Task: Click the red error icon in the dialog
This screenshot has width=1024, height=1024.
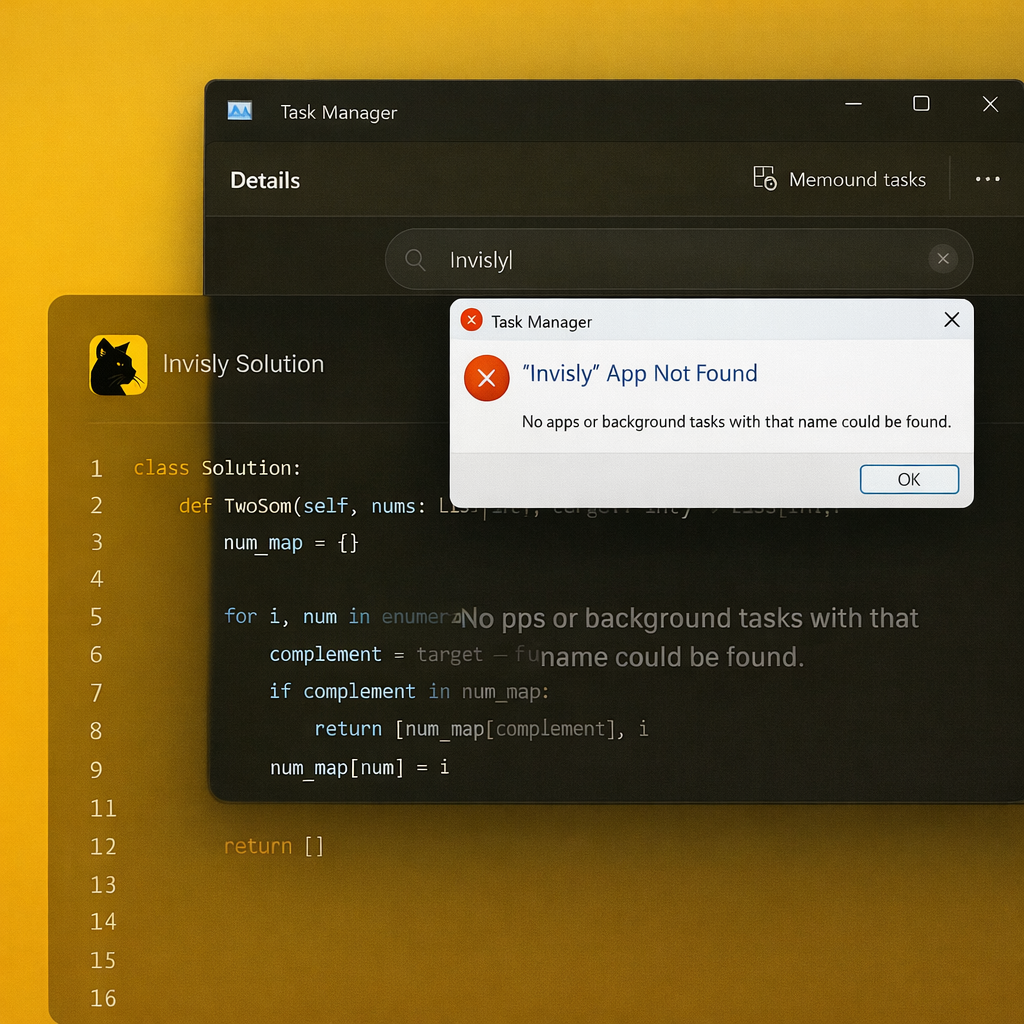Action: [486, 378]
